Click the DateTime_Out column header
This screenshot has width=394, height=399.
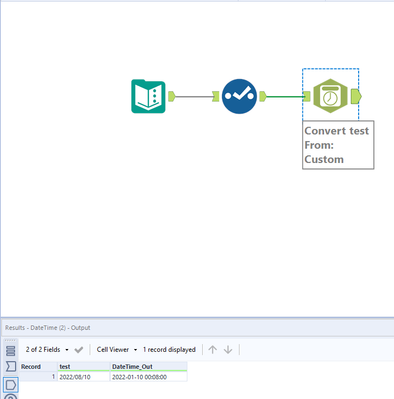[148, 367]
